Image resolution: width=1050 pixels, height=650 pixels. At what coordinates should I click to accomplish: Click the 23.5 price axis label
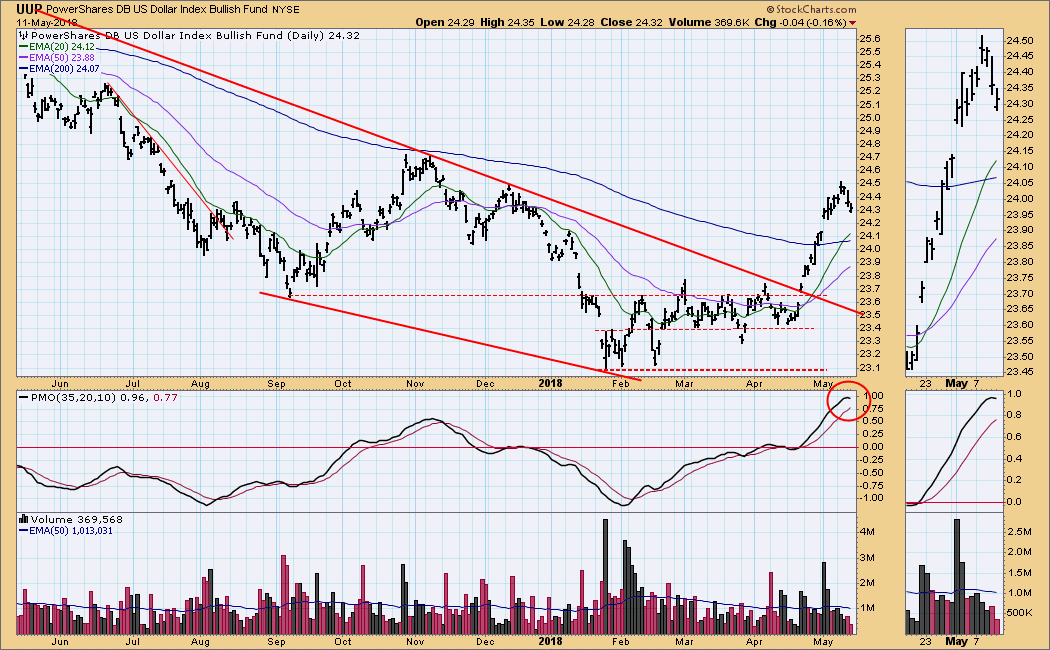(x=869, y=314)
